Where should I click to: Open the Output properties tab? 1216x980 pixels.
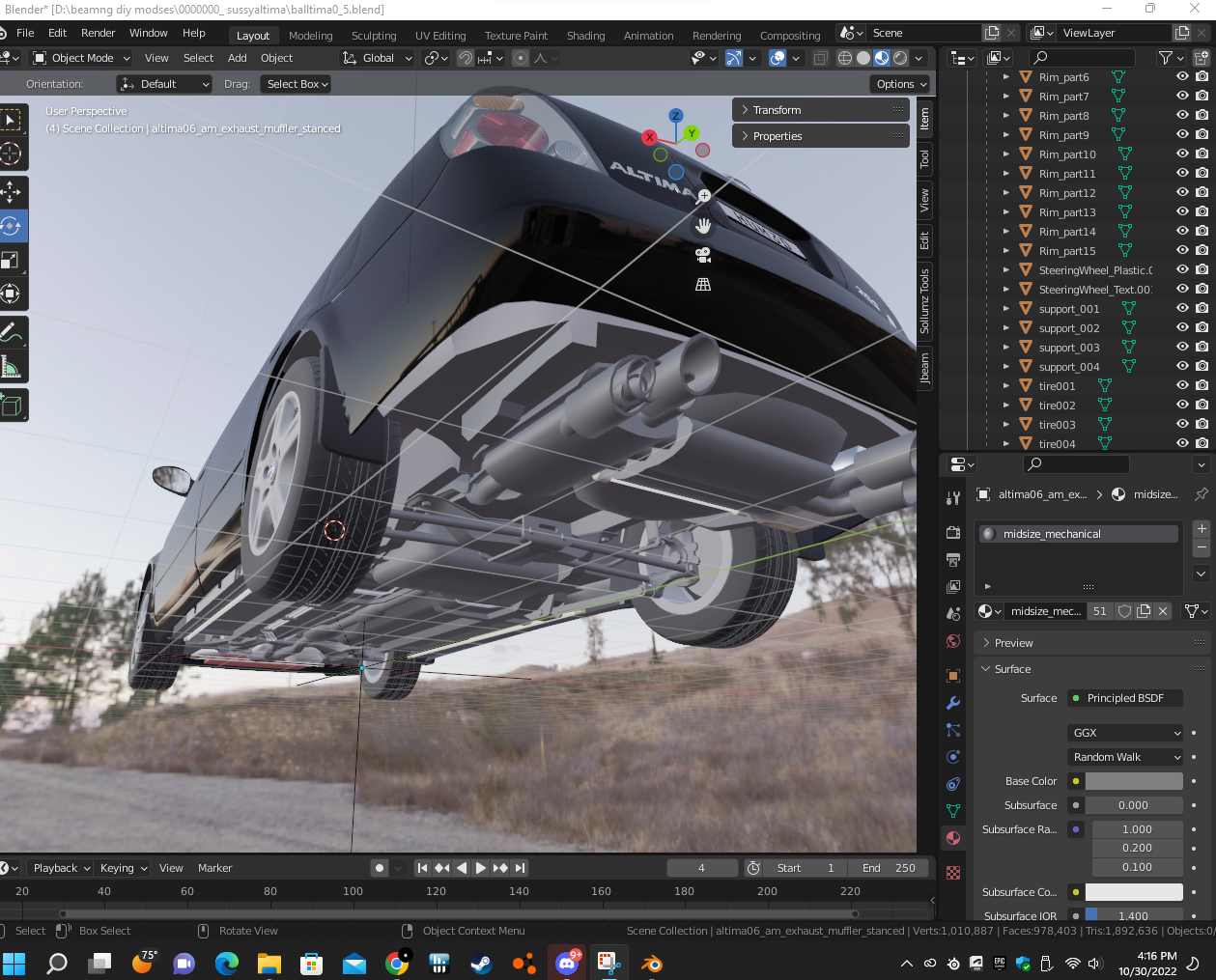click(953, 560)
